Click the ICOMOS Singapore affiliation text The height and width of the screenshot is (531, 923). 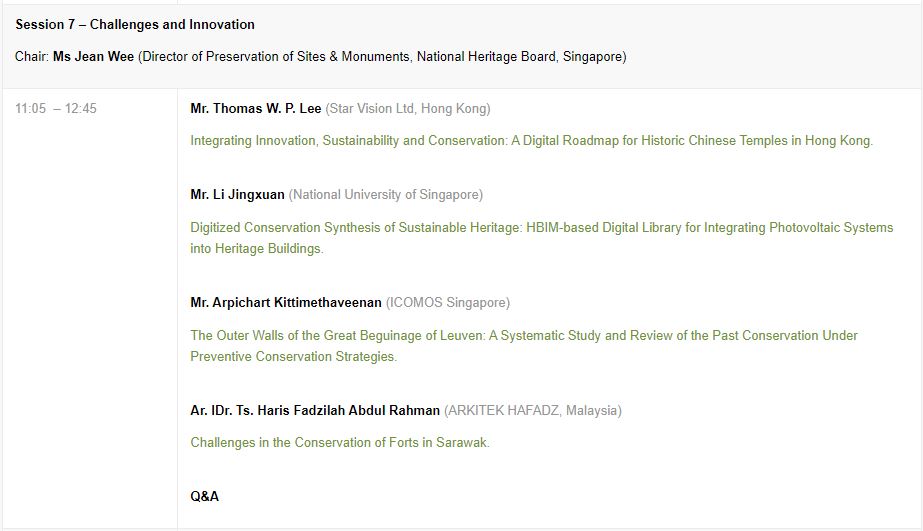[448, 303]
